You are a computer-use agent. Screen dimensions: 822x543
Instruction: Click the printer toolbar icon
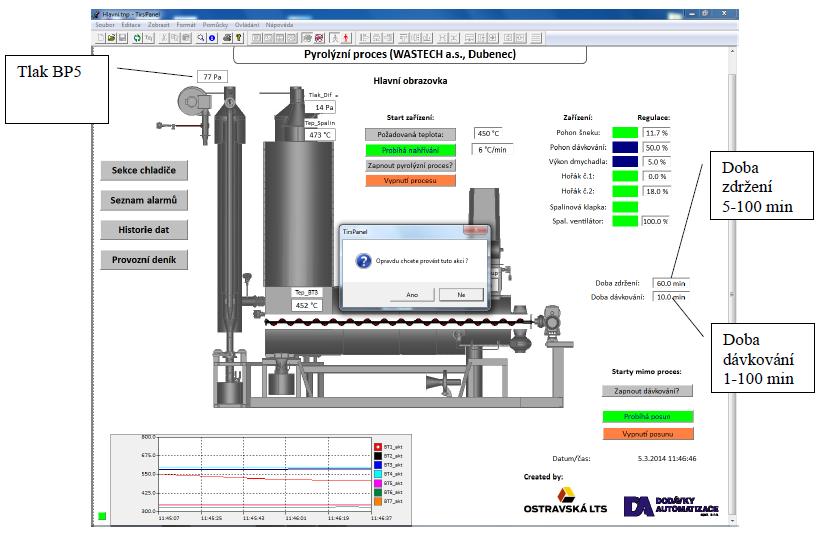point(228,38)
